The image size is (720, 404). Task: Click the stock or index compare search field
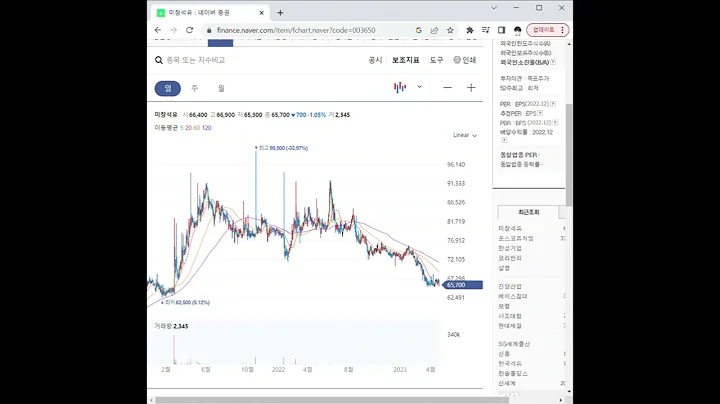pyautogui.click(x=196, y=60)
